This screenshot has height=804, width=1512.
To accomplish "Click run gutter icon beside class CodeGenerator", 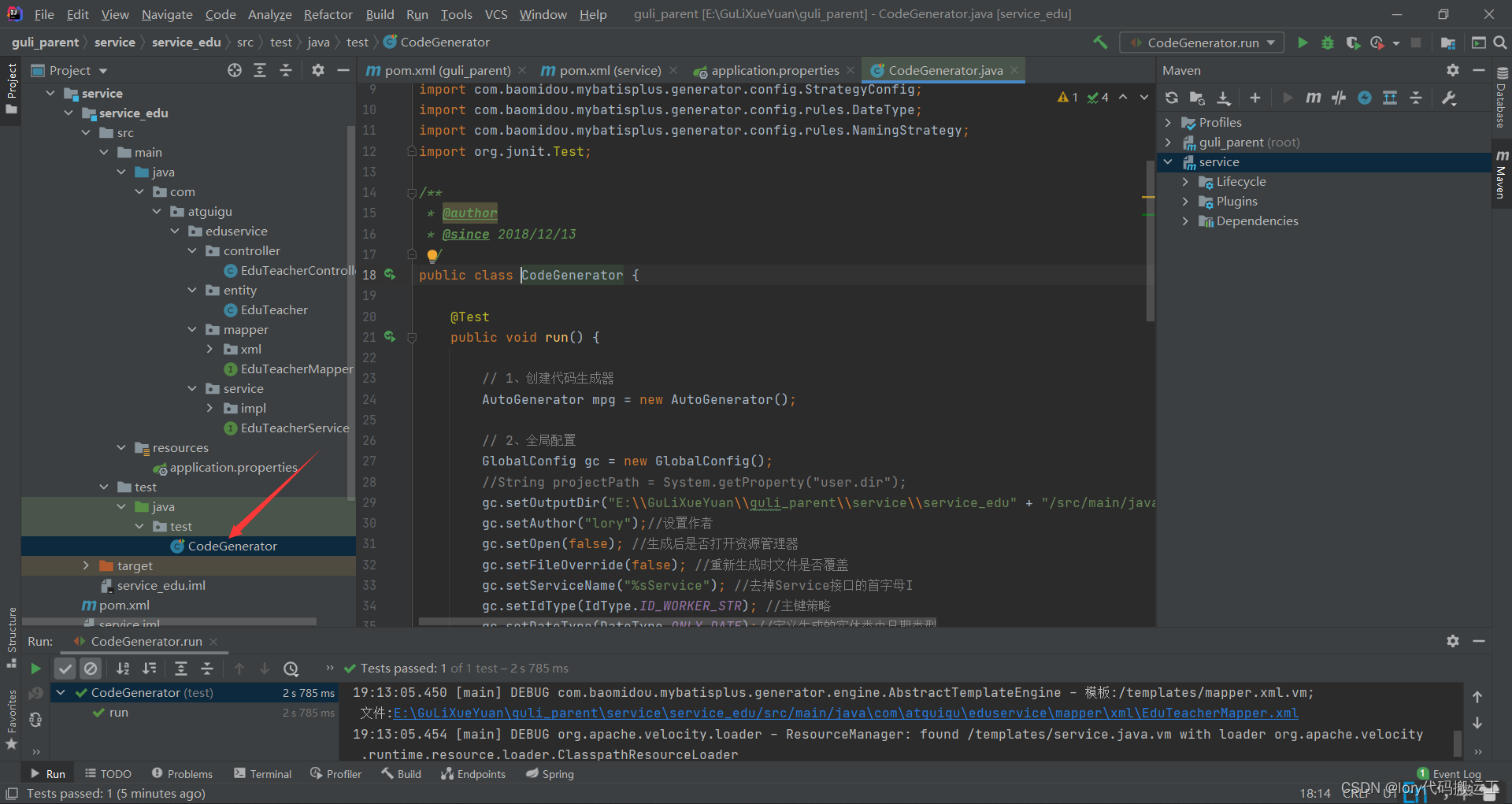I will [x=390, y=275].
